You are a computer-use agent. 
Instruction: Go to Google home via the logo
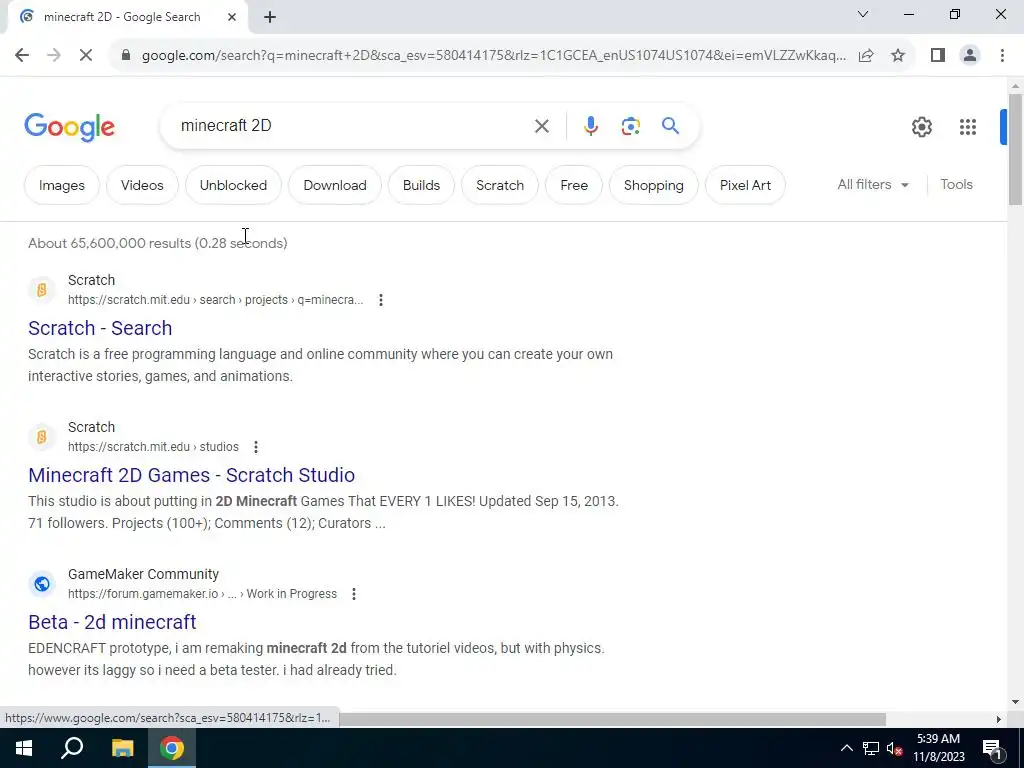[x=69, y=127]
